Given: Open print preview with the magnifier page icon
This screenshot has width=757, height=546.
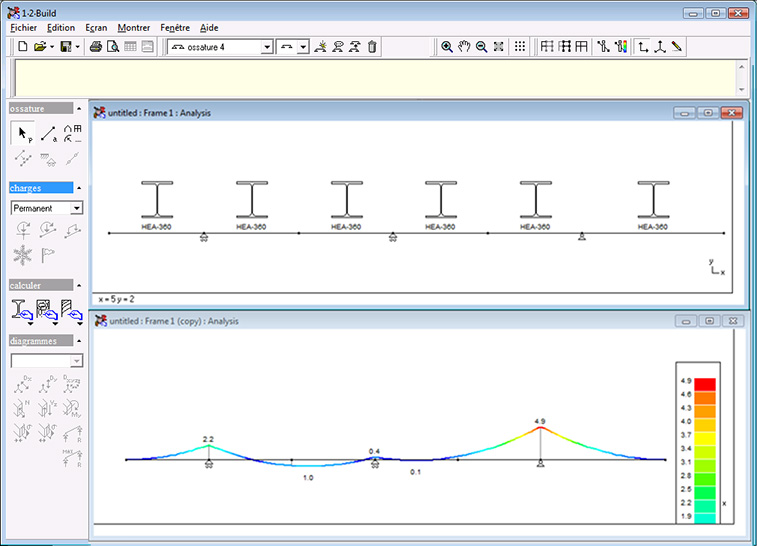Looking at the screenshot, I should click(x=113, y=47).
